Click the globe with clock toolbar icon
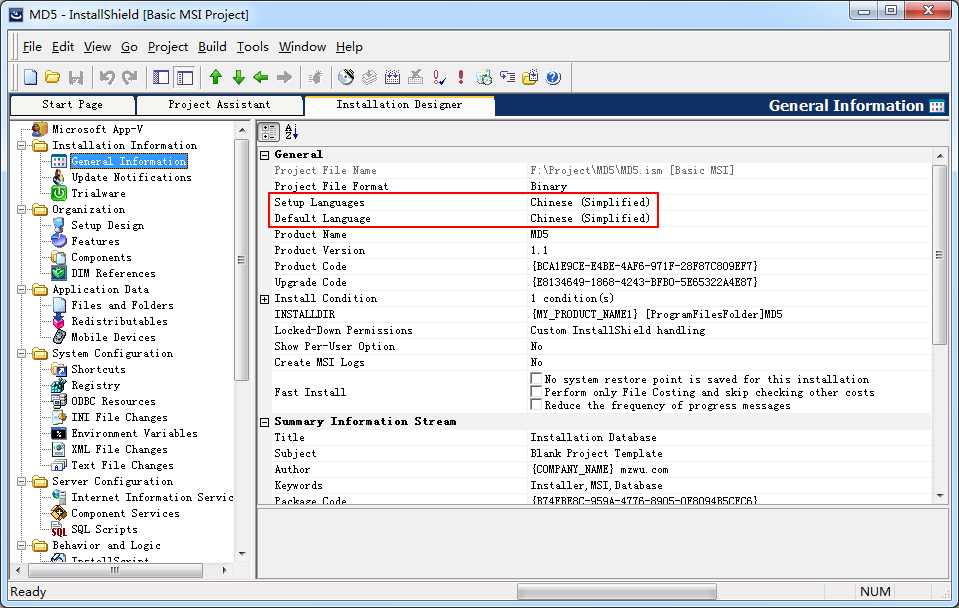 point(484,77)
